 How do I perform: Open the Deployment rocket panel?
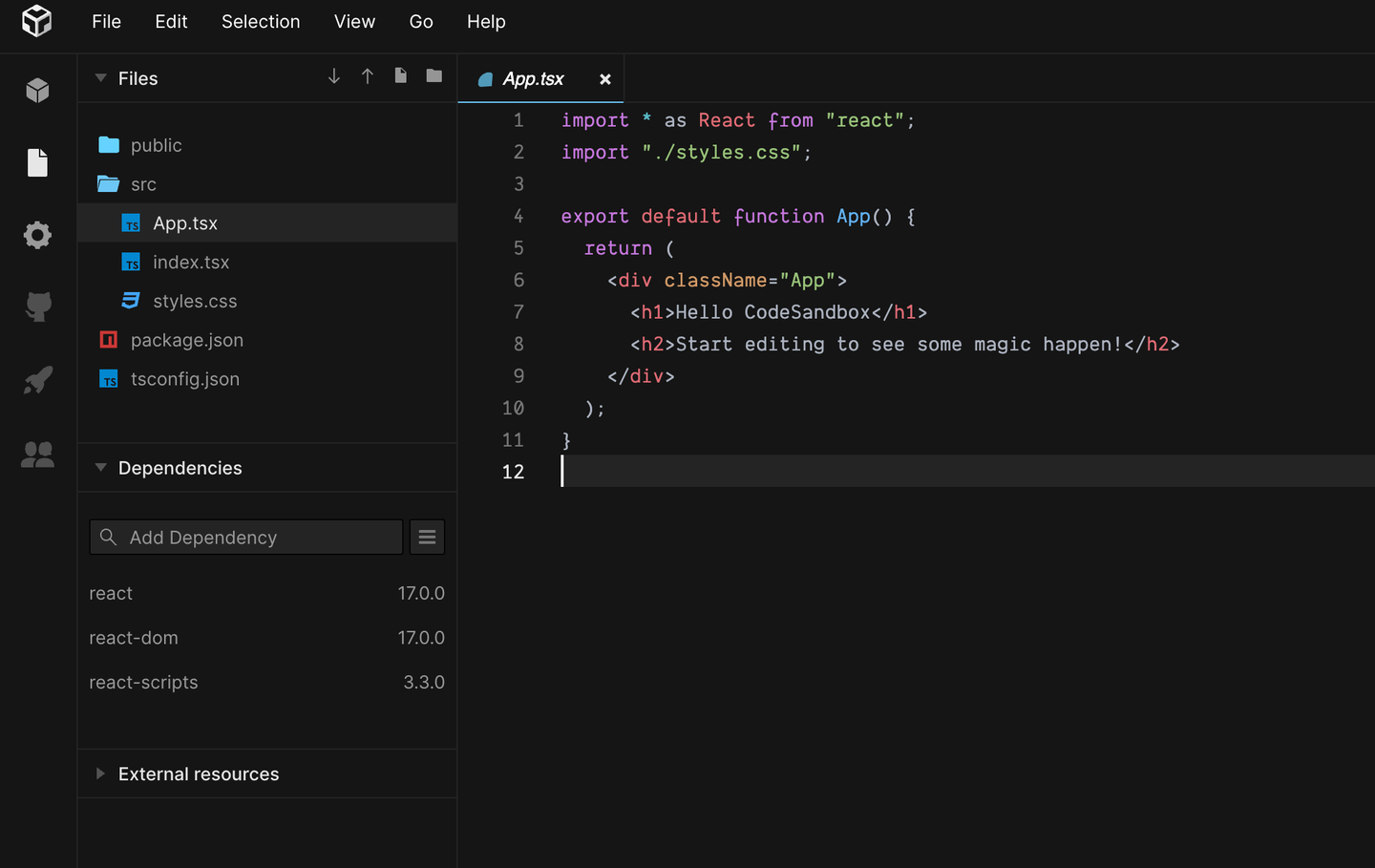coord(37,380)
